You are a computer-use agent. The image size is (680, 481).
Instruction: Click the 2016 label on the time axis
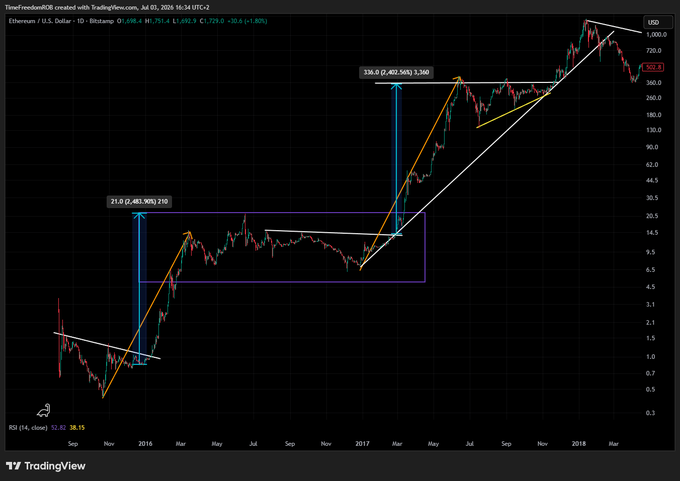pos(145,444)
